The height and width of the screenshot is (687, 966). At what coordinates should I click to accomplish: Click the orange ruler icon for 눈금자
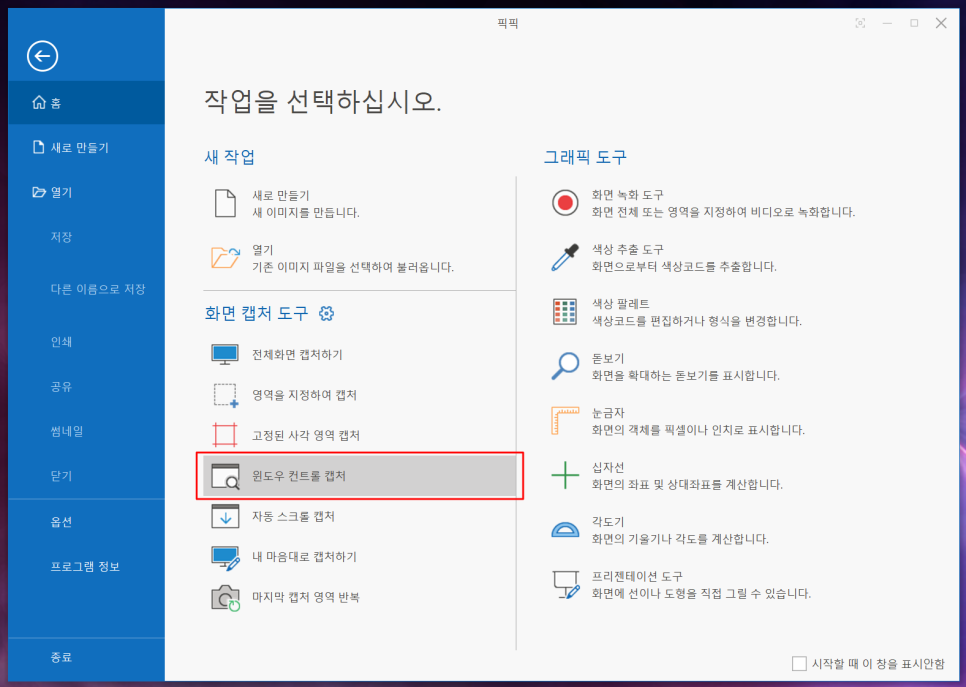(x=565, y=420)
